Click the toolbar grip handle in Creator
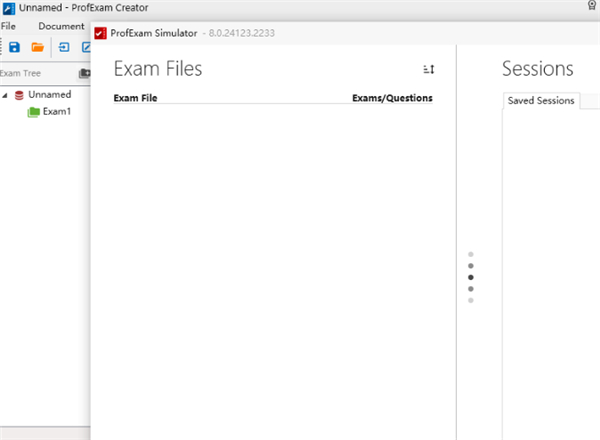The height and width of the screenshot is (440, 600). click(1, 47)
